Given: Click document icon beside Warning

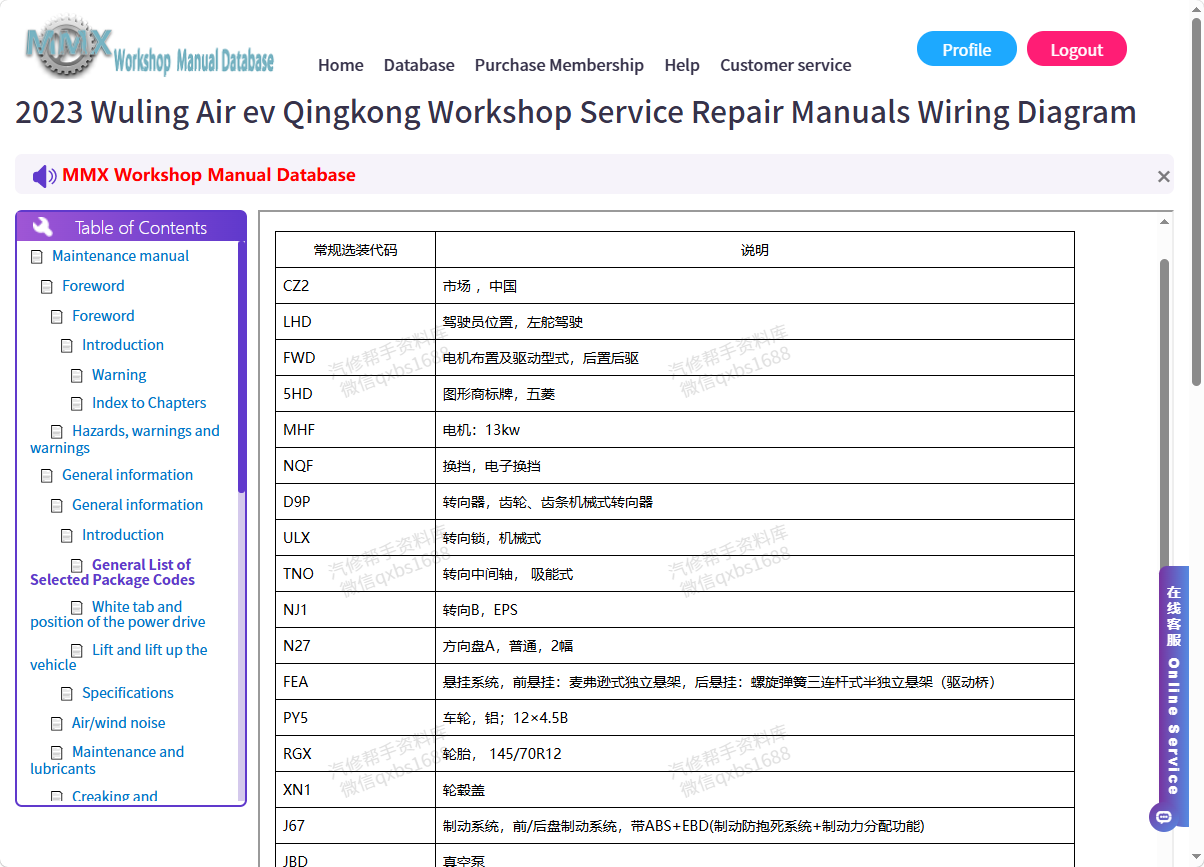Looking at the screenshot, I should click(77, 376).
